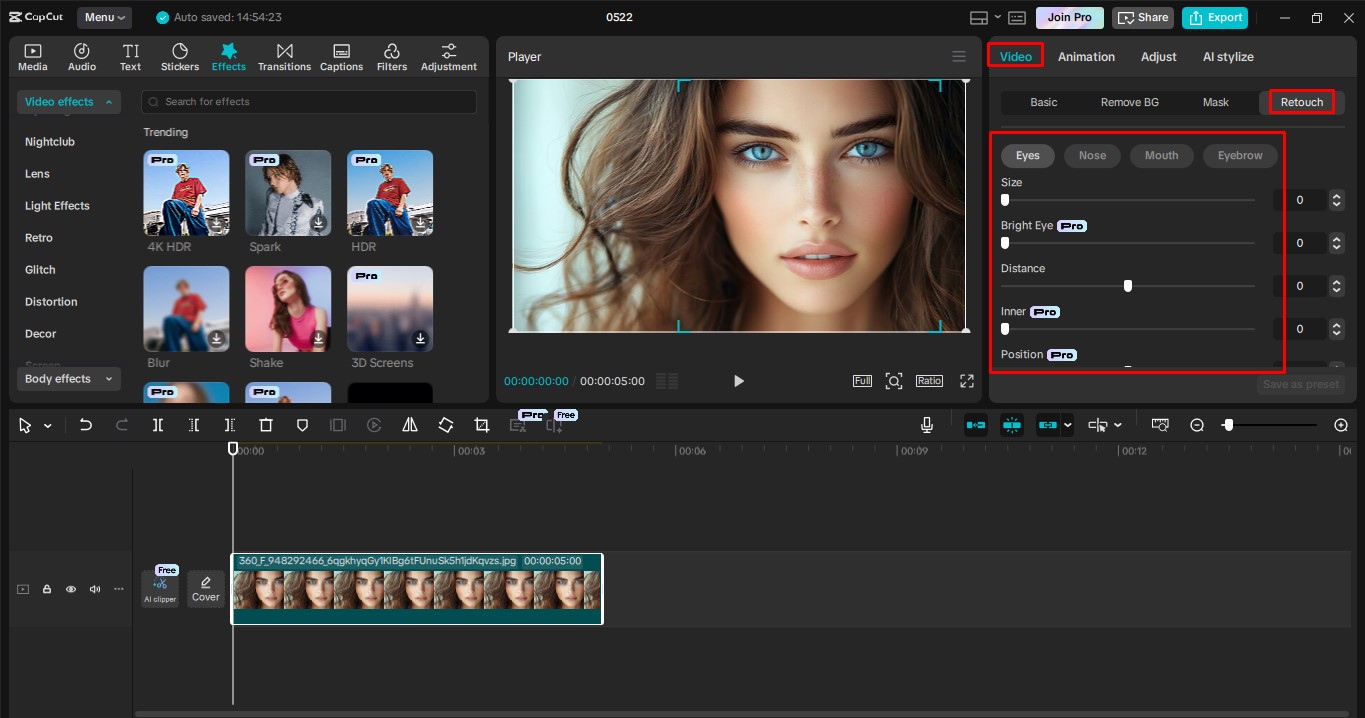Click the Delete icon in the timeline toolbar
This screenshot has width=1365, height=718.
(265, 424)
